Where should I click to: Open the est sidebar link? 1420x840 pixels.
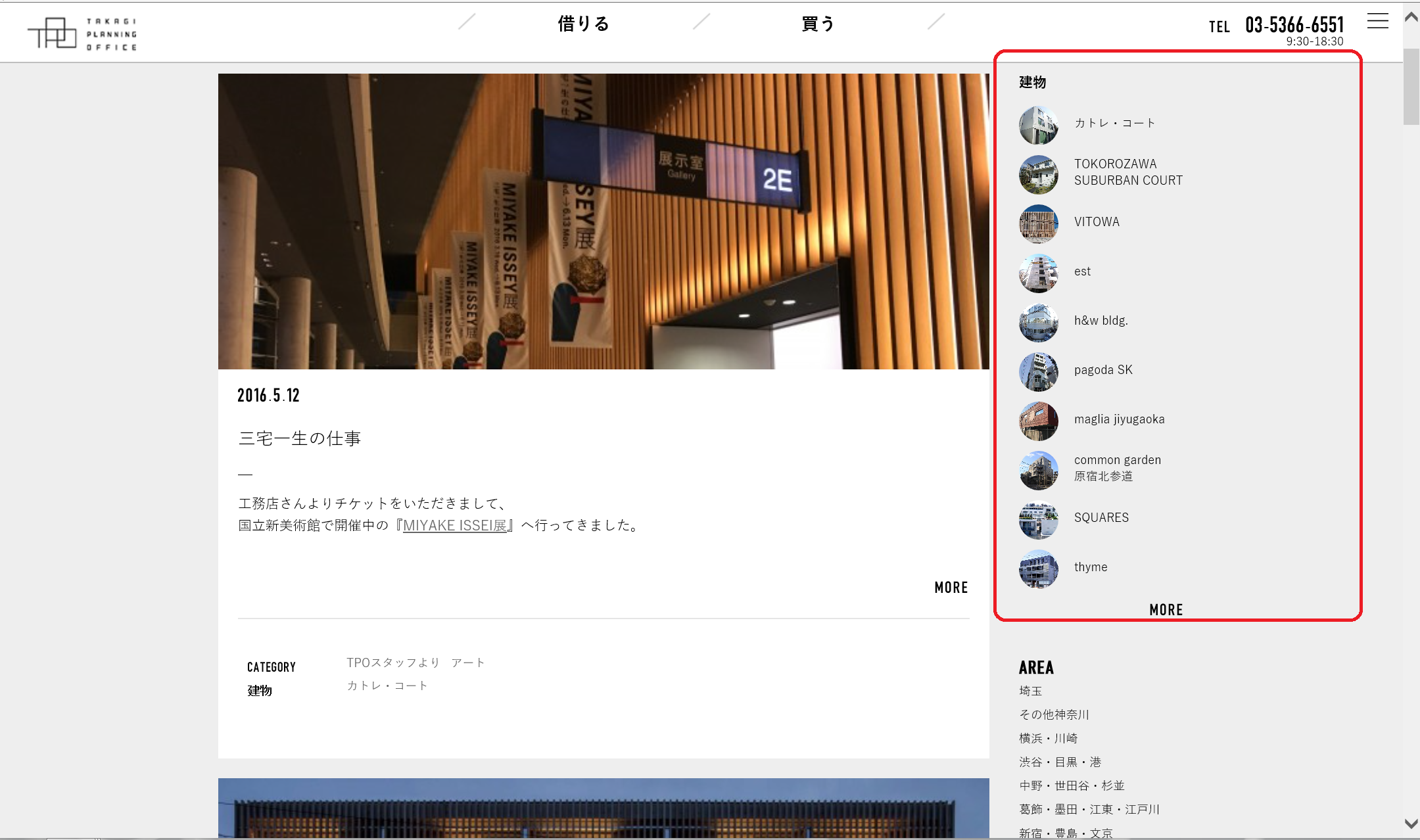click(x=1082, y=271)
